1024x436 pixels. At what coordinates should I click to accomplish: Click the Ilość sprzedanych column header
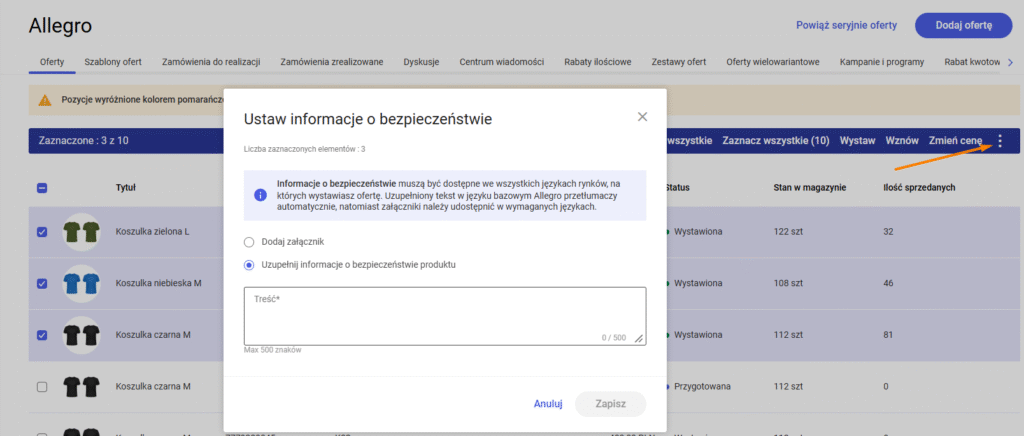pyautogui.click(x=919, y=188)
